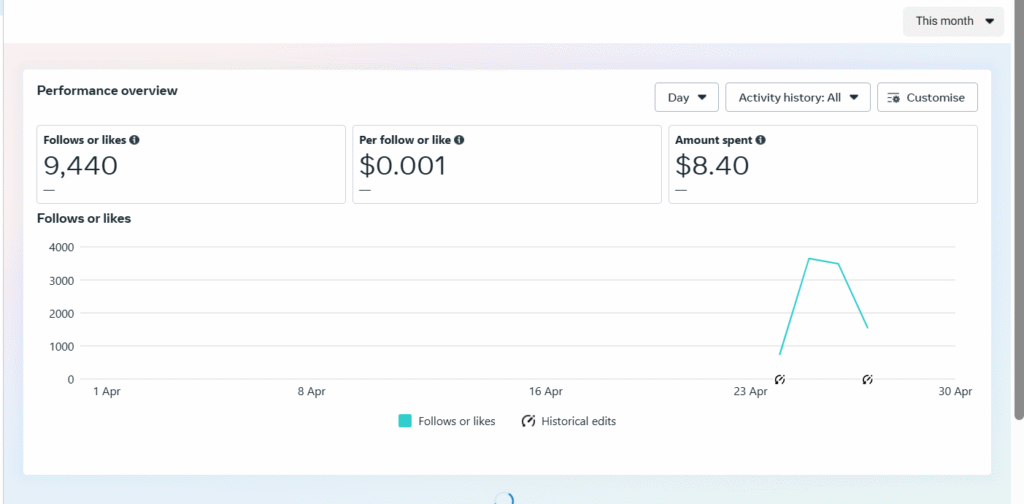Click the teal Follows or likes legend swatch
1024x504 pixels.
405,421
